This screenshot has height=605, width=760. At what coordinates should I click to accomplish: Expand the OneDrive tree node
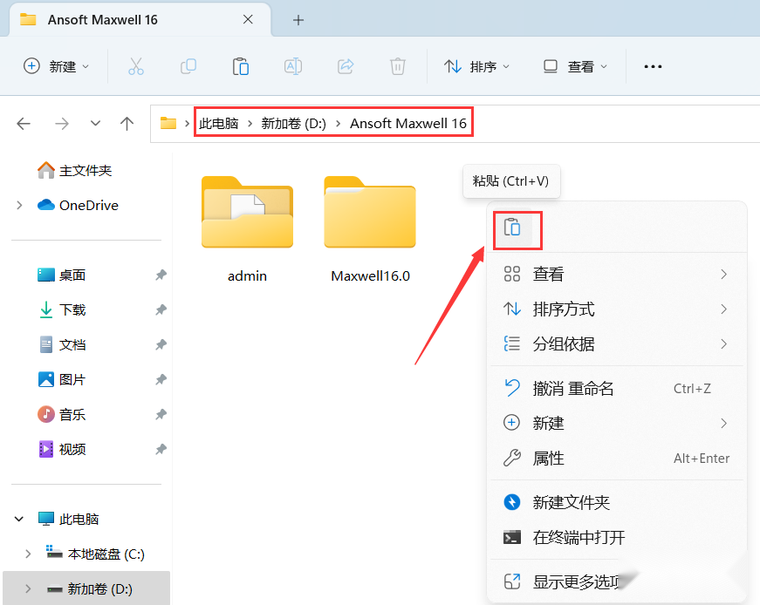[19, 206]
